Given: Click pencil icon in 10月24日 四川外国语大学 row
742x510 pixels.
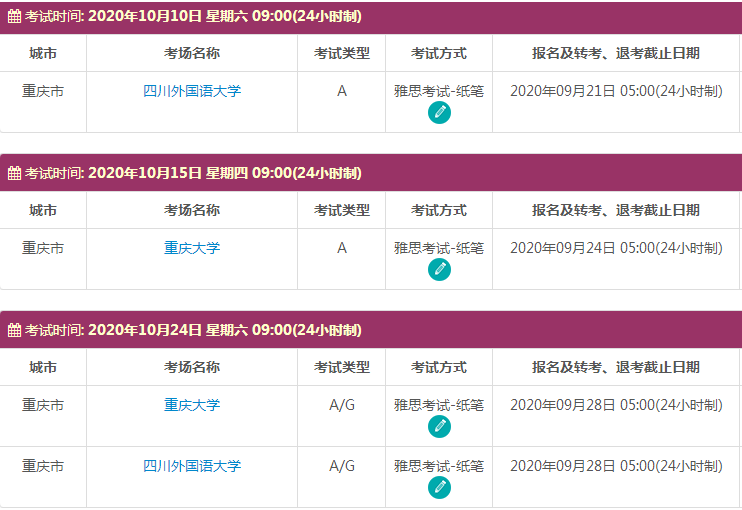Looking at the screenshot, I should [439, 488].
